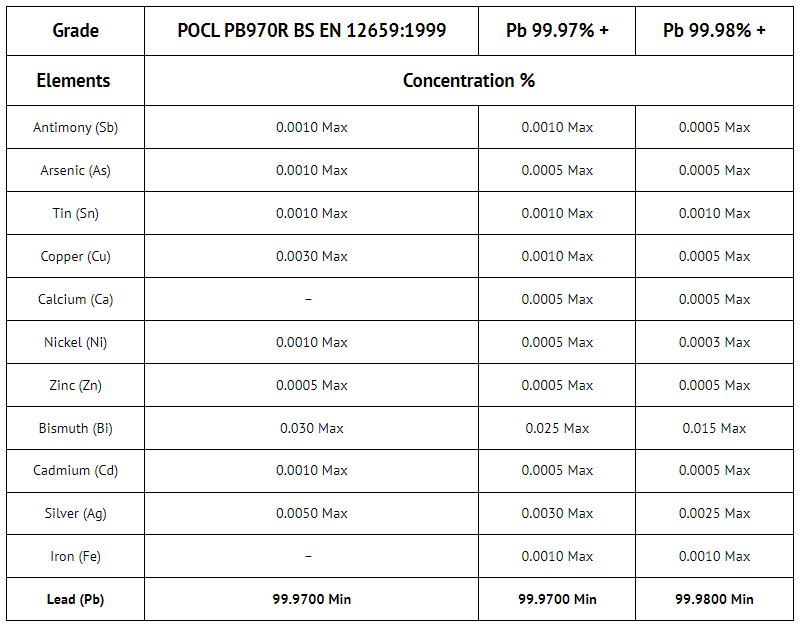This screenshot has height=627, width=801.
Task: Click the Elements header cell
Action: 75,80
